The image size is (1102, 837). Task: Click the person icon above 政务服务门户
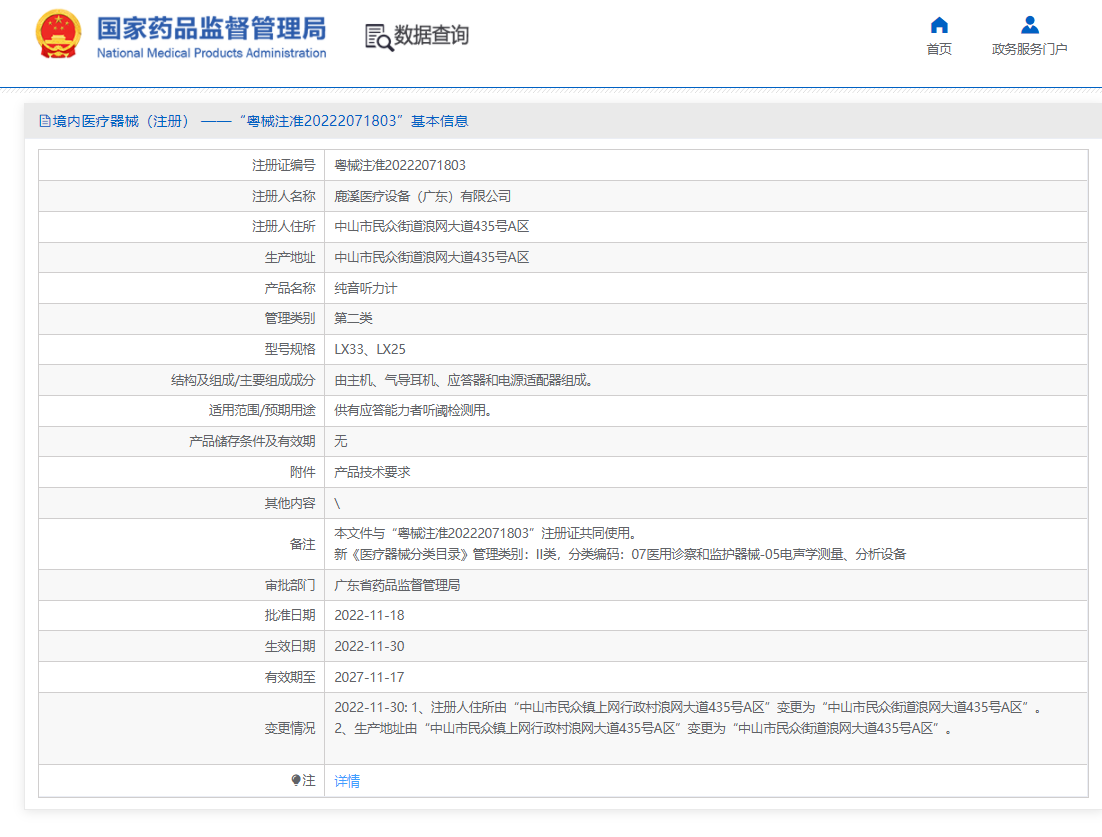(1028, 25)
